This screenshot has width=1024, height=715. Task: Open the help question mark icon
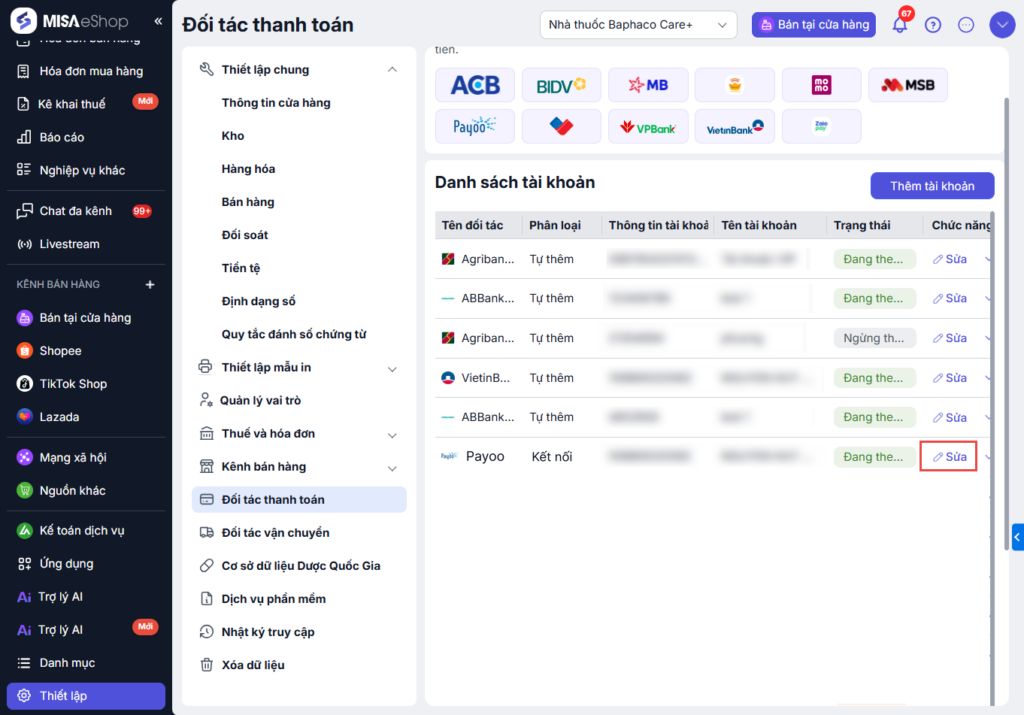click(x=933, y=25)
